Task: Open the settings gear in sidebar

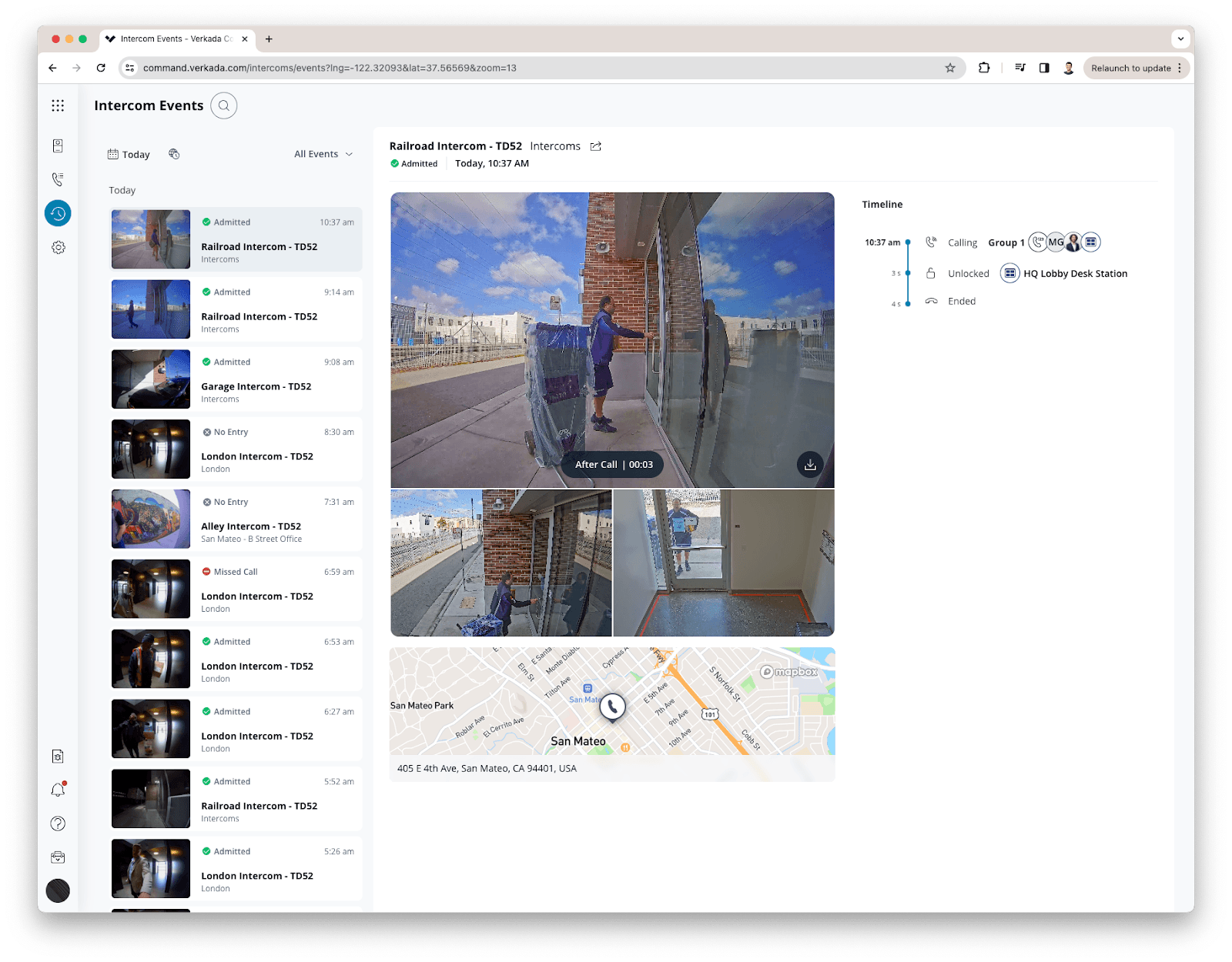Action: pos(58,248)
